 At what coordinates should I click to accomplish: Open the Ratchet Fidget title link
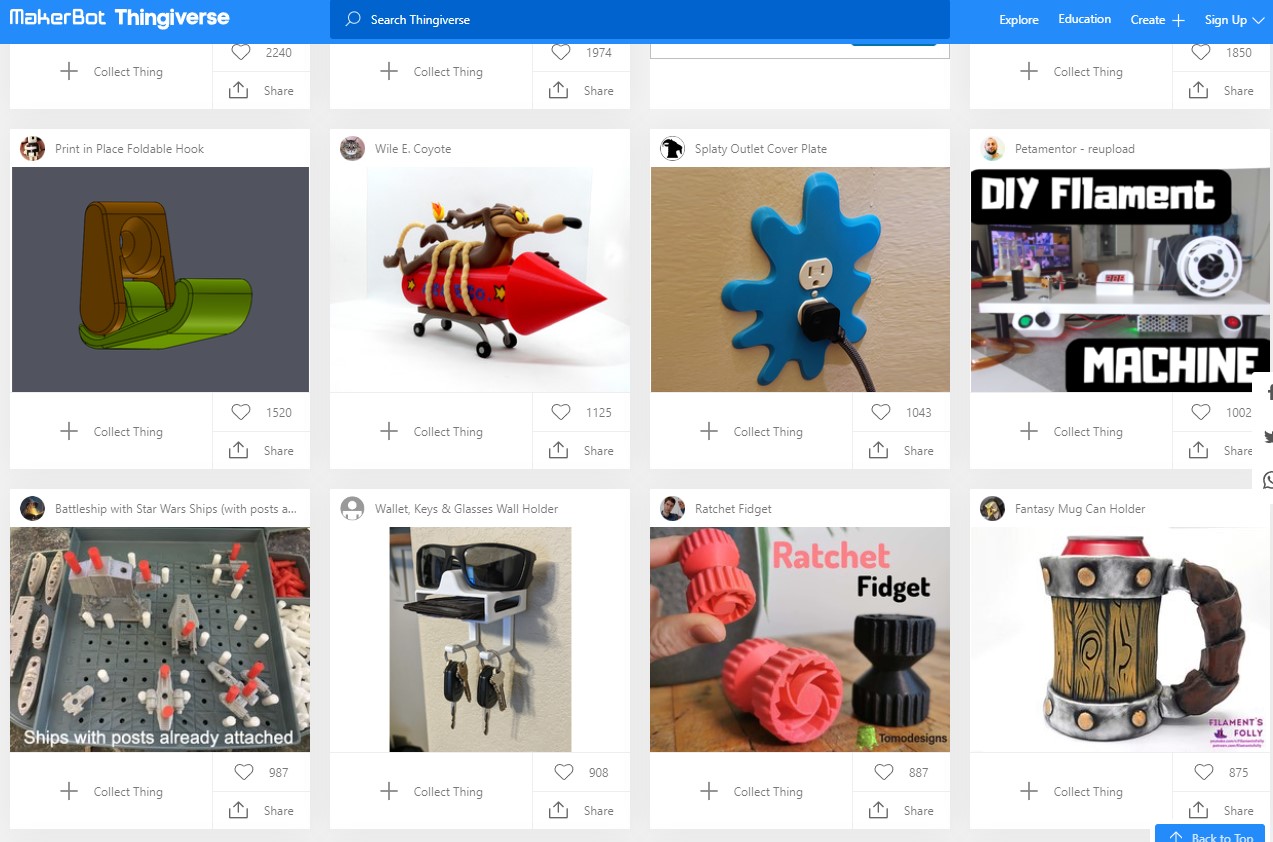[733, 509]
